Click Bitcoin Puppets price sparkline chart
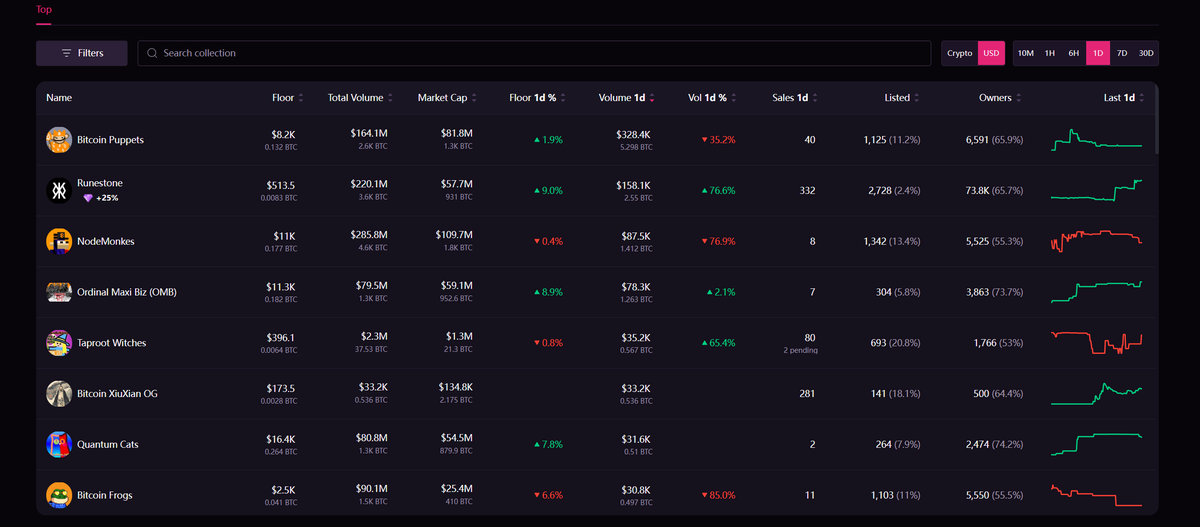 click(1096, 140)
